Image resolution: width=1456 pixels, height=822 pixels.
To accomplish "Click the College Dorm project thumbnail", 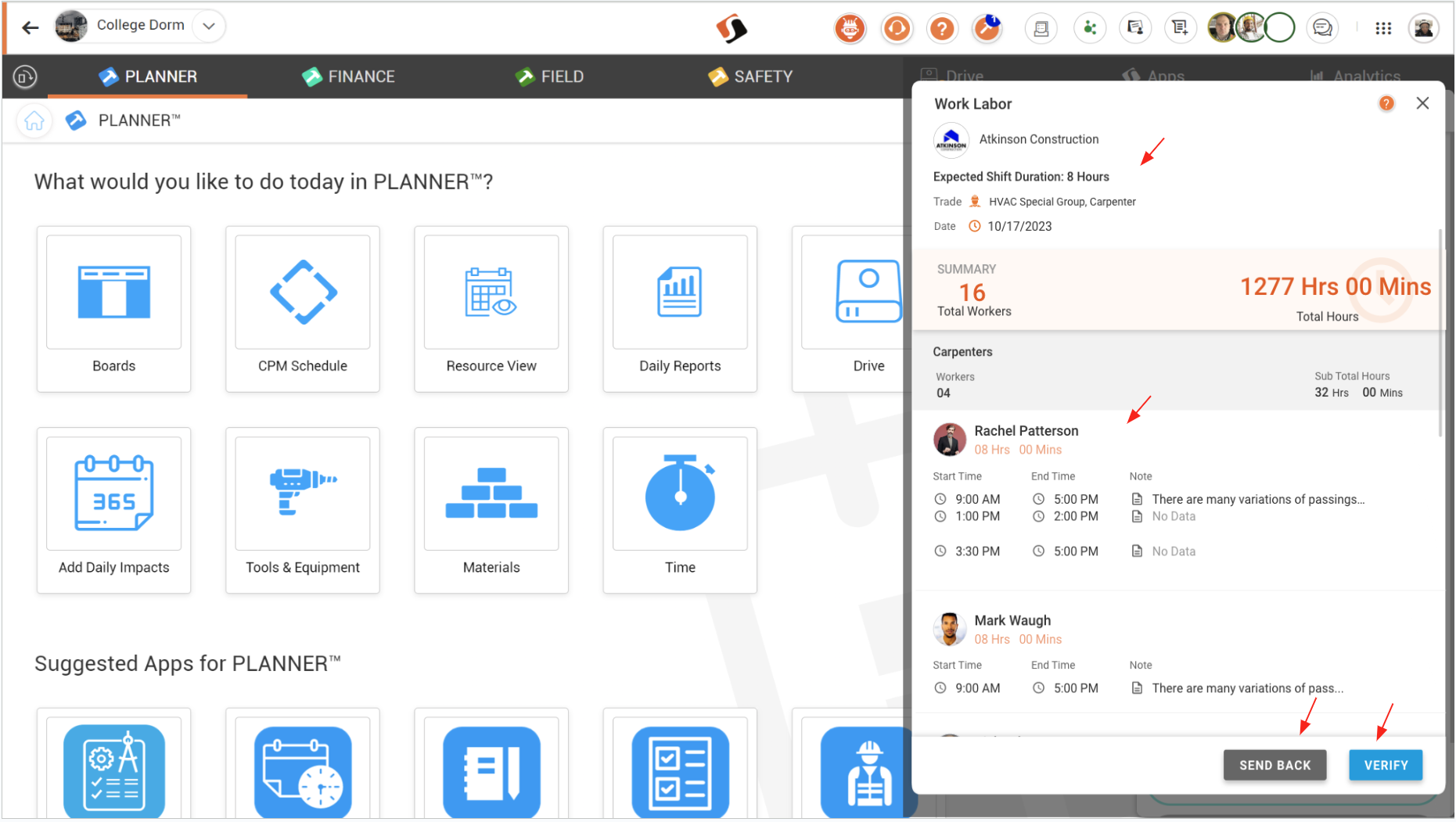I will (x=71, y=26).
